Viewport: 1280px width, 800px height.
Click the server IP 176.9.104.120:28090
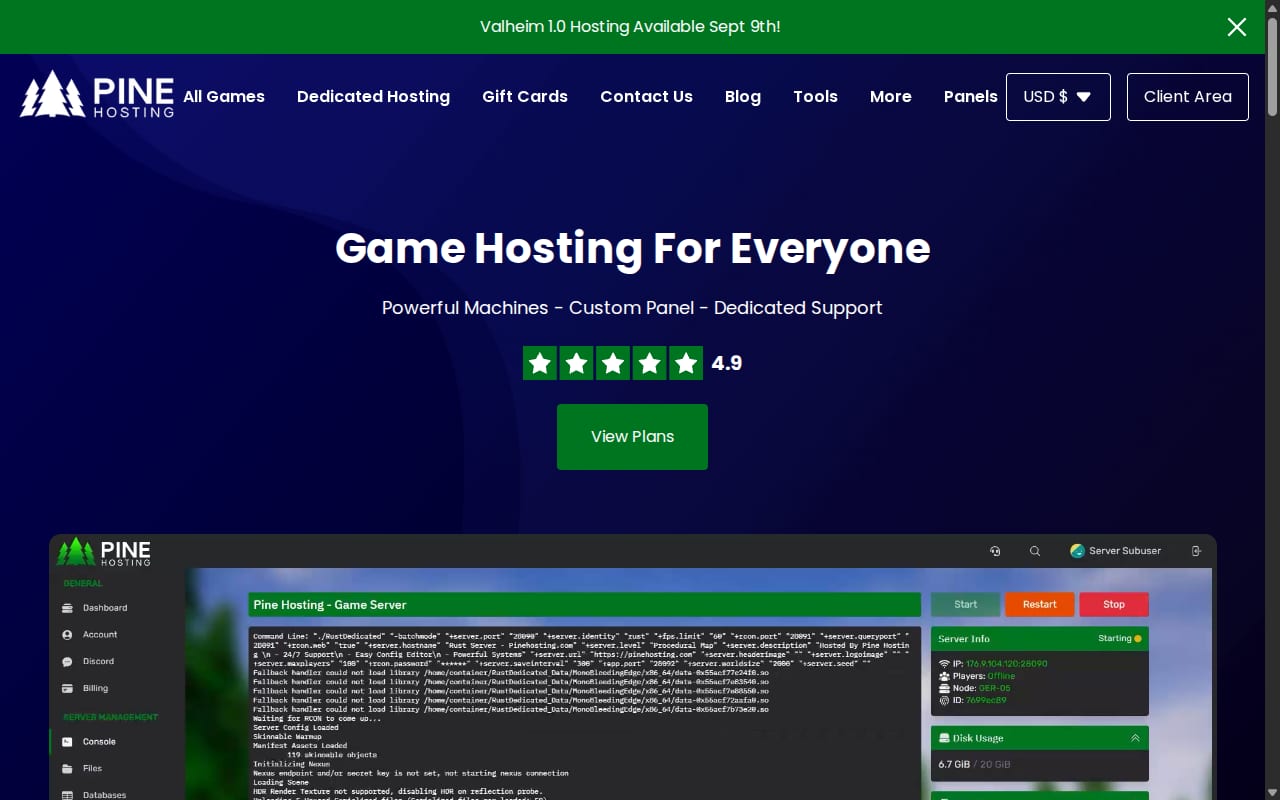point(1006,664)
